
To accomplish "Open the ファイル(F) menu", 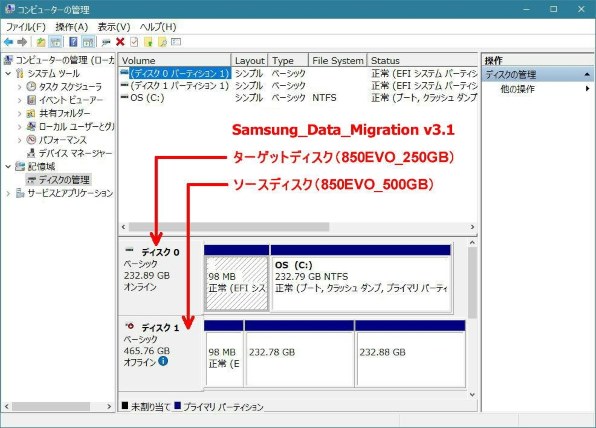I will coord(25,27).
